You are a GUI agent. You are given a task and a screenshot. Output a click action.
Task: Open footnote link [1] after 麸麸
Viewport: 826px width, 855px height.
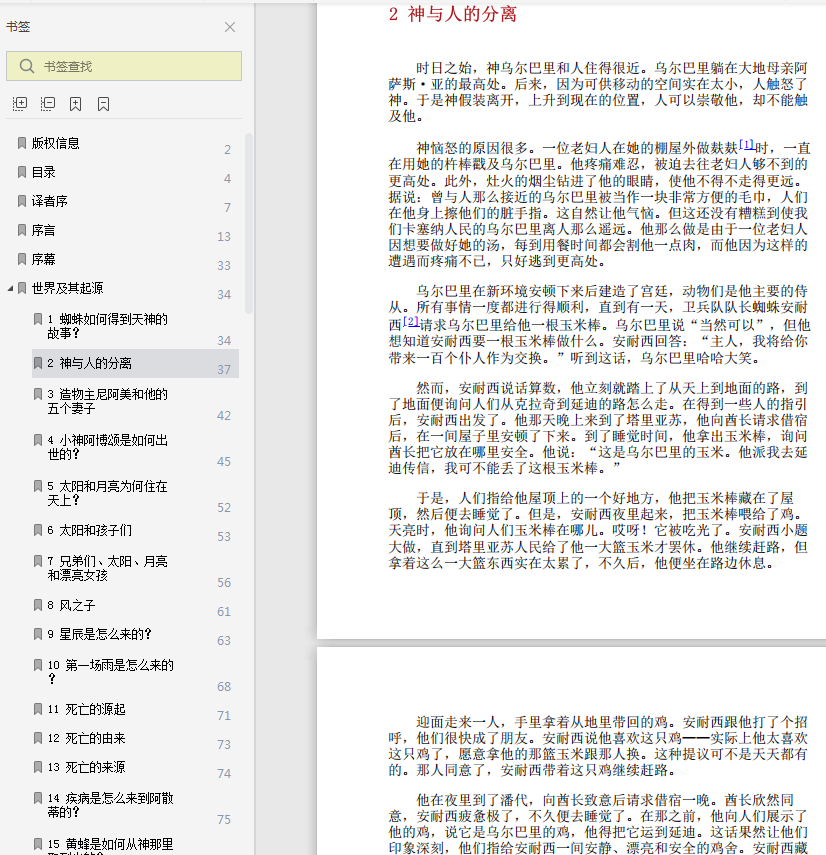[x=747, y=145]
